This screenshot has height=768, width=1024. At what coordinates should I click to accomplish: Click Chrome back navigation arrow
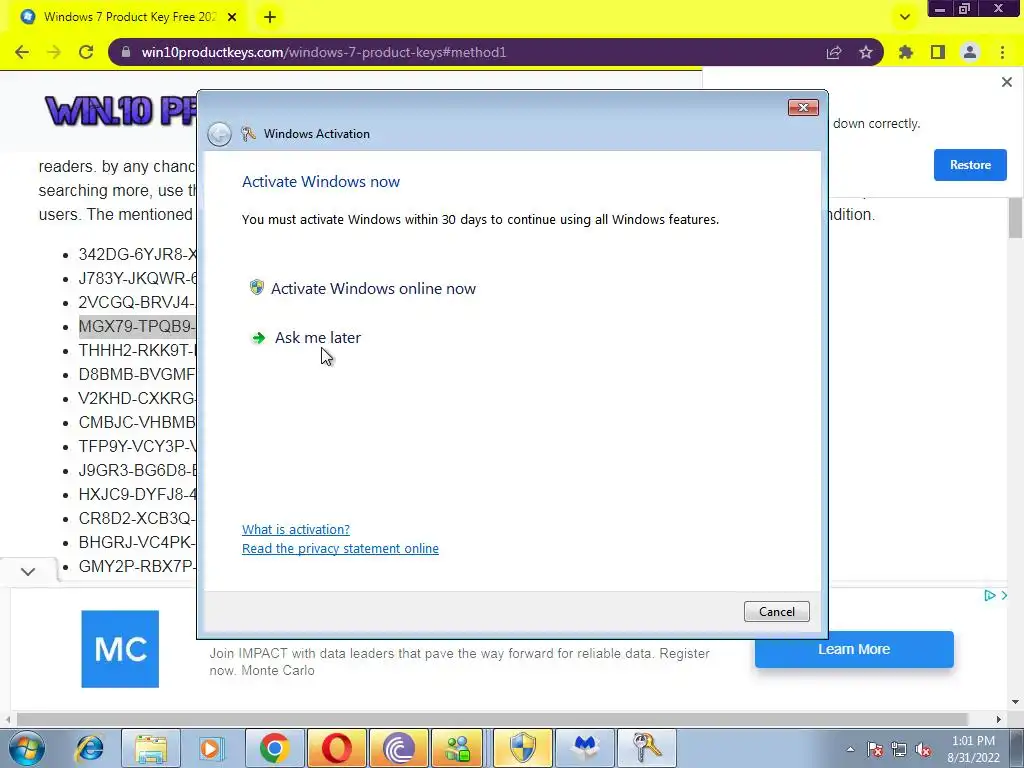click(x=22, y=52)
